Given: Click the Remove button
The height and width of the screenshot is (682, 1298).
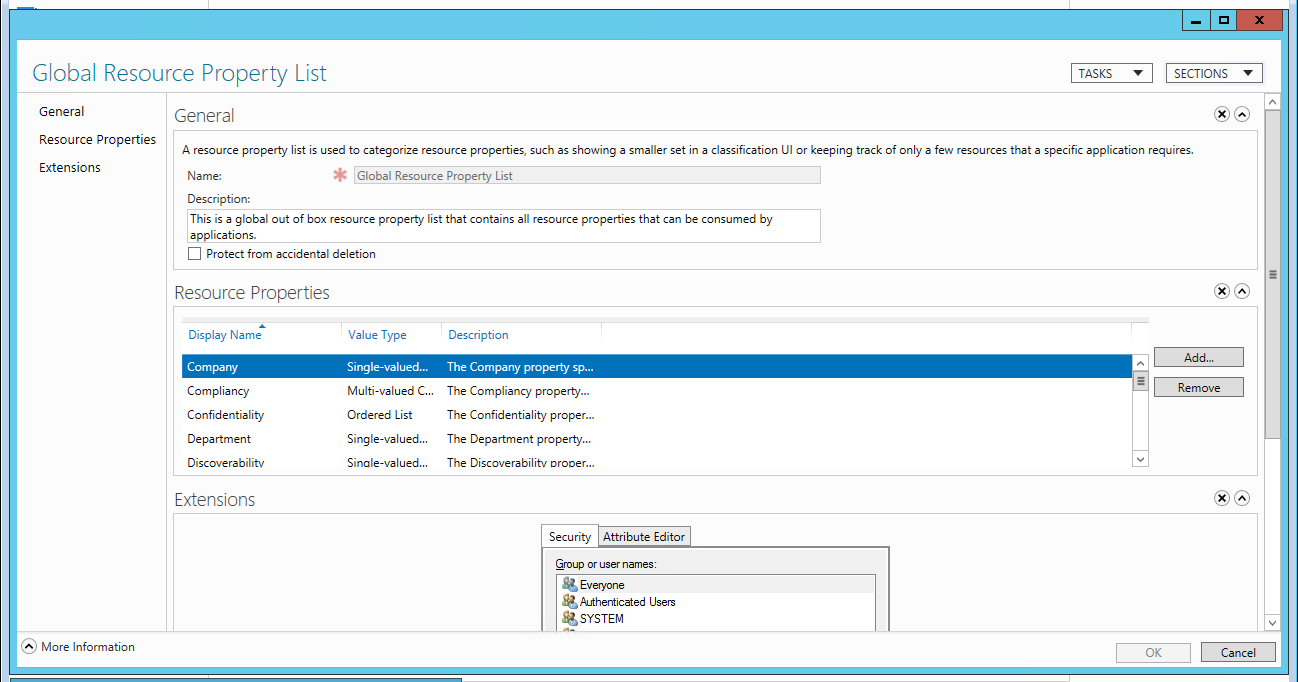Looking at the screenshot, I should (x=1198, y=387).
